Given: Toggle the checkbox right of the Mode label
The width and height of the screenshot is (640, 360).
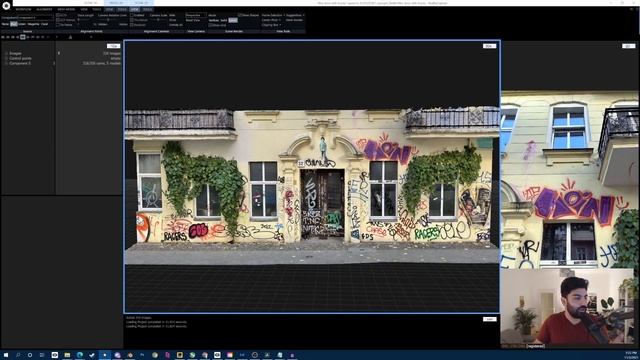Looking at the screenshot, I should (x=240, y=15).
